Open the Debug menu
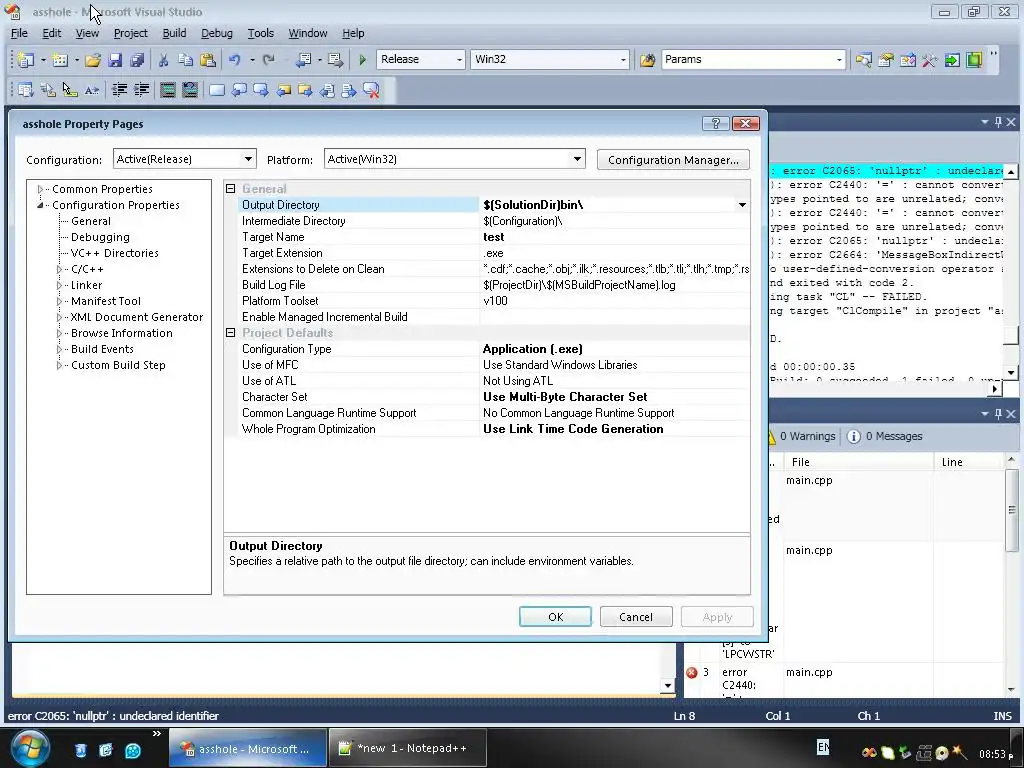1024x768 pixels. (x=217, y=33)
